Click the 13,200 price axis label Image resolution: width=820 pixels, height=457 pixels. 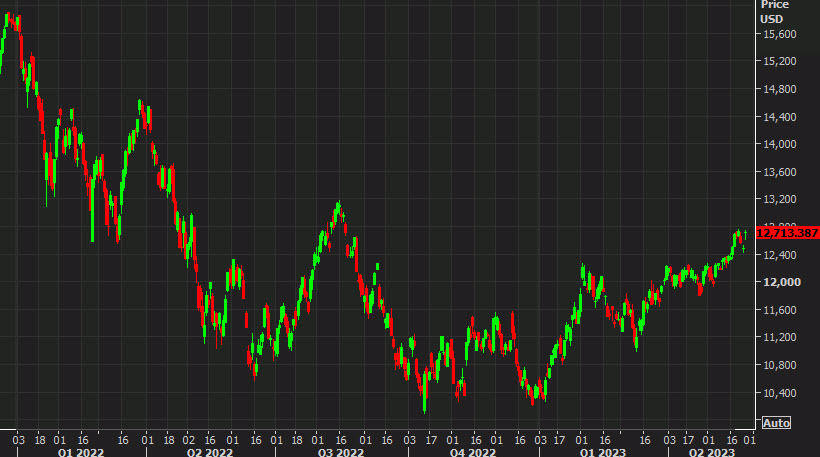780,199
